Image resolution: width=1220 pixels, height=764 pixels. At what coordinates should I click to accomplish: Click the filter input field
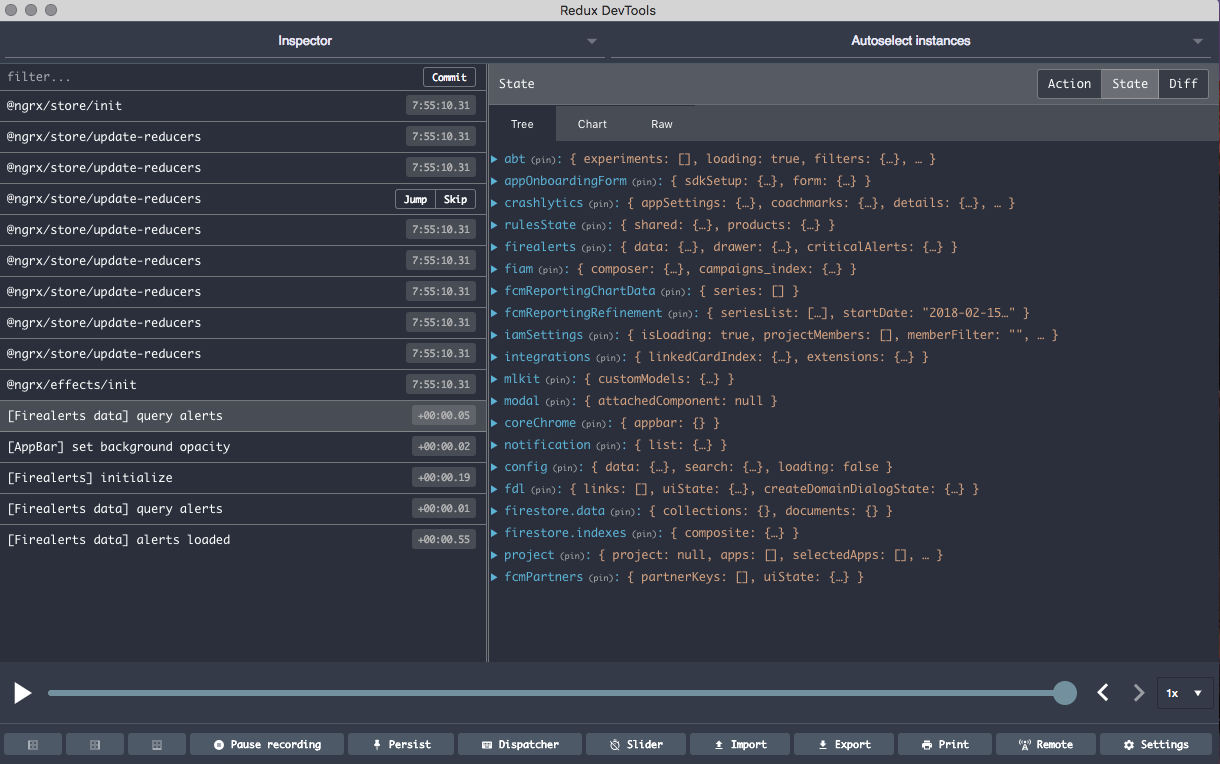click(210, 77)
